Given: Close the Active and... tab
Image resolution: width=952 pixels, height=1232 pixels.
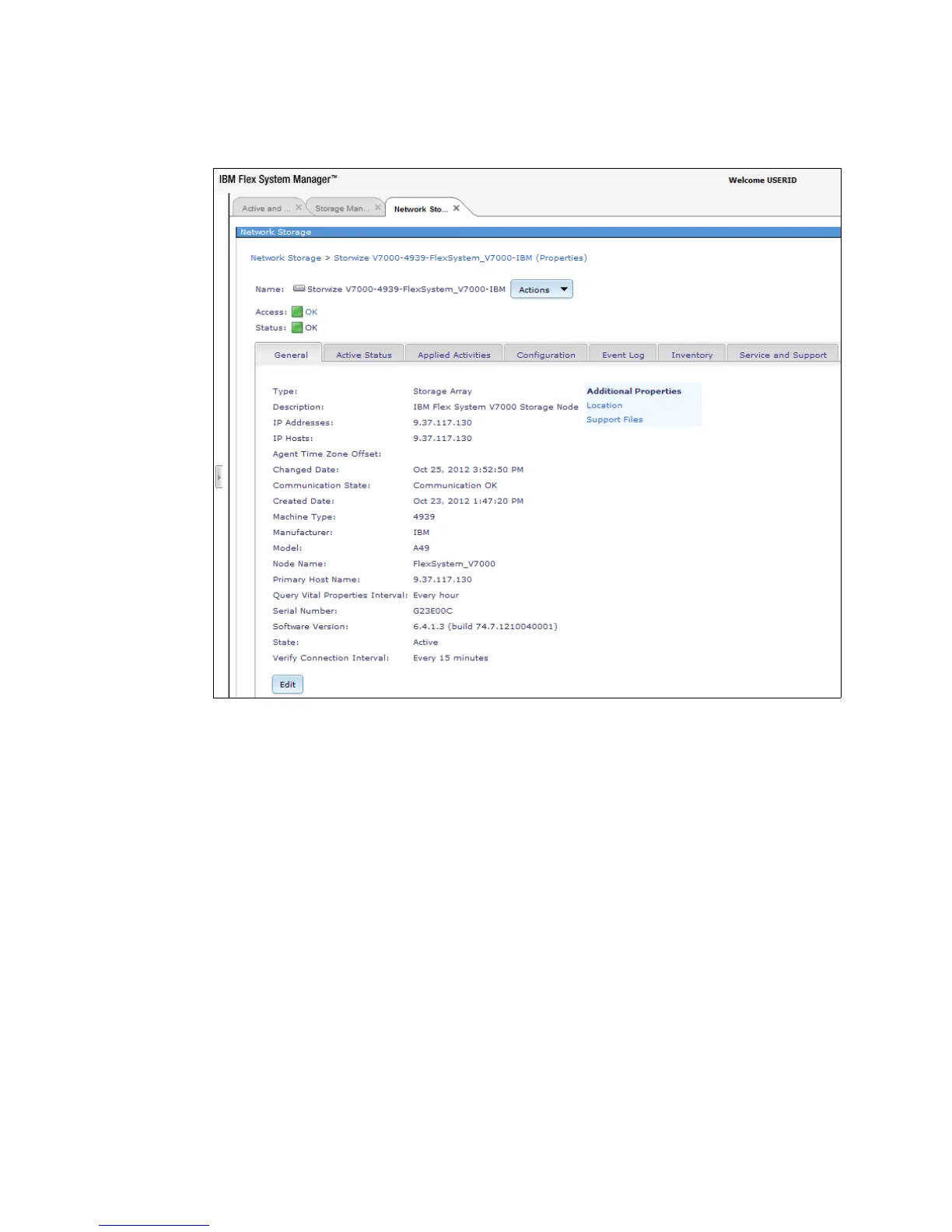Looking at the screenshot, I should pyautogui.click(x=299, y=208).
